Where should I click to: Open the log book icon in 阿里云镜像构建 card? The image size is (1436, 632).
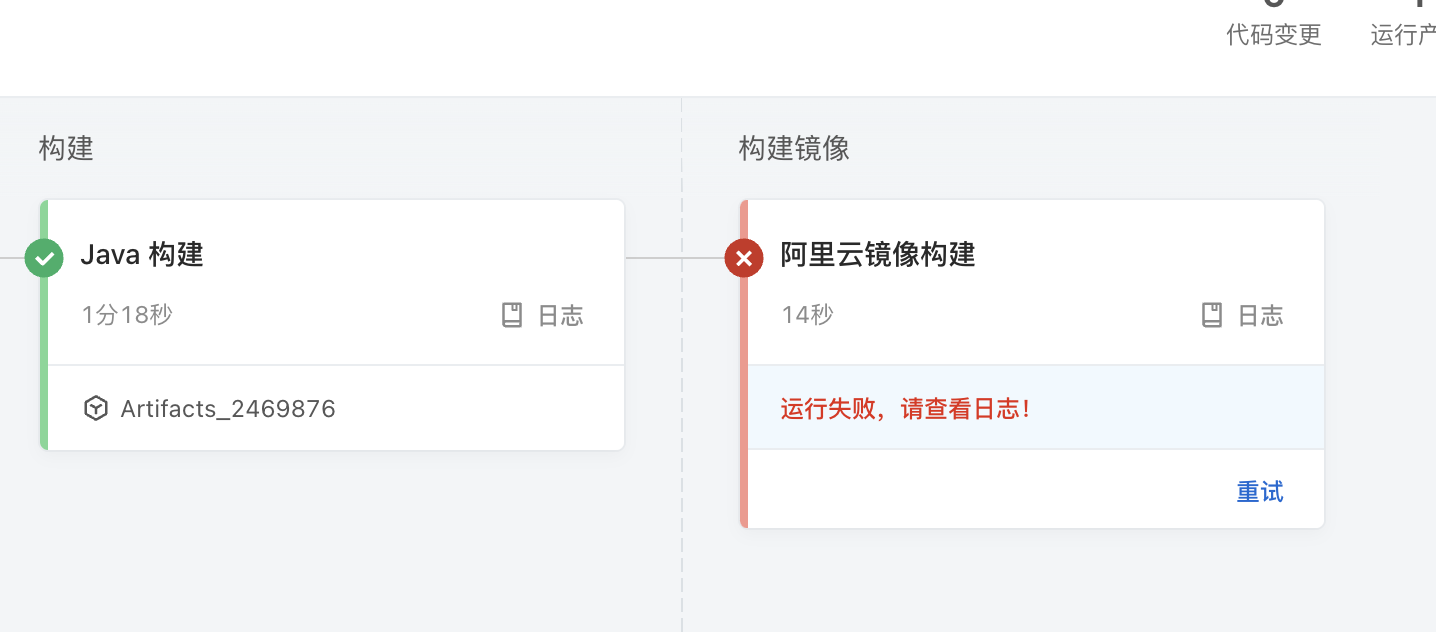1212,316
